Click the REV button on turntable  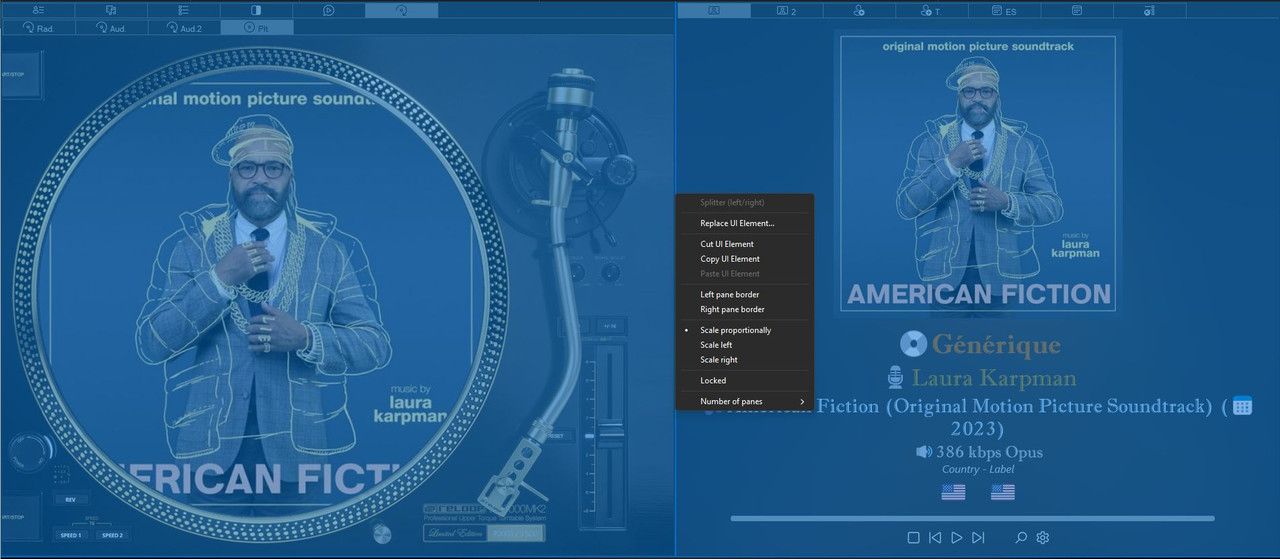[70, 499]
